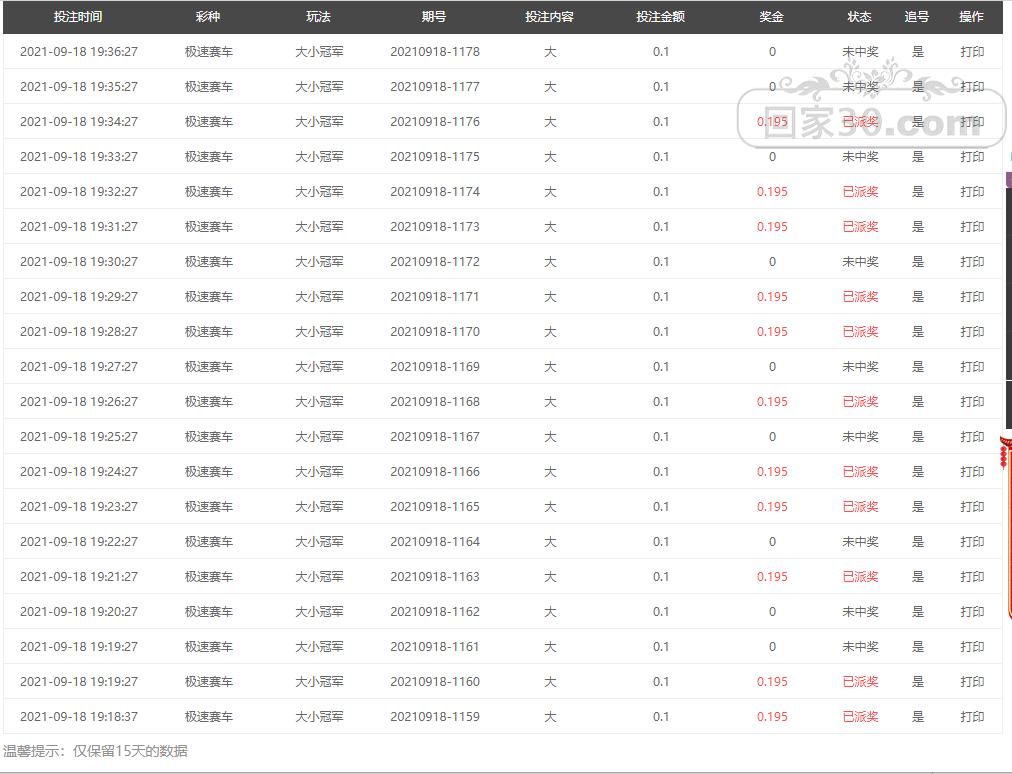Click the 追号 column header
Image resolution: width=1012 pixels, height=774 pixels.
pos(917,17)
